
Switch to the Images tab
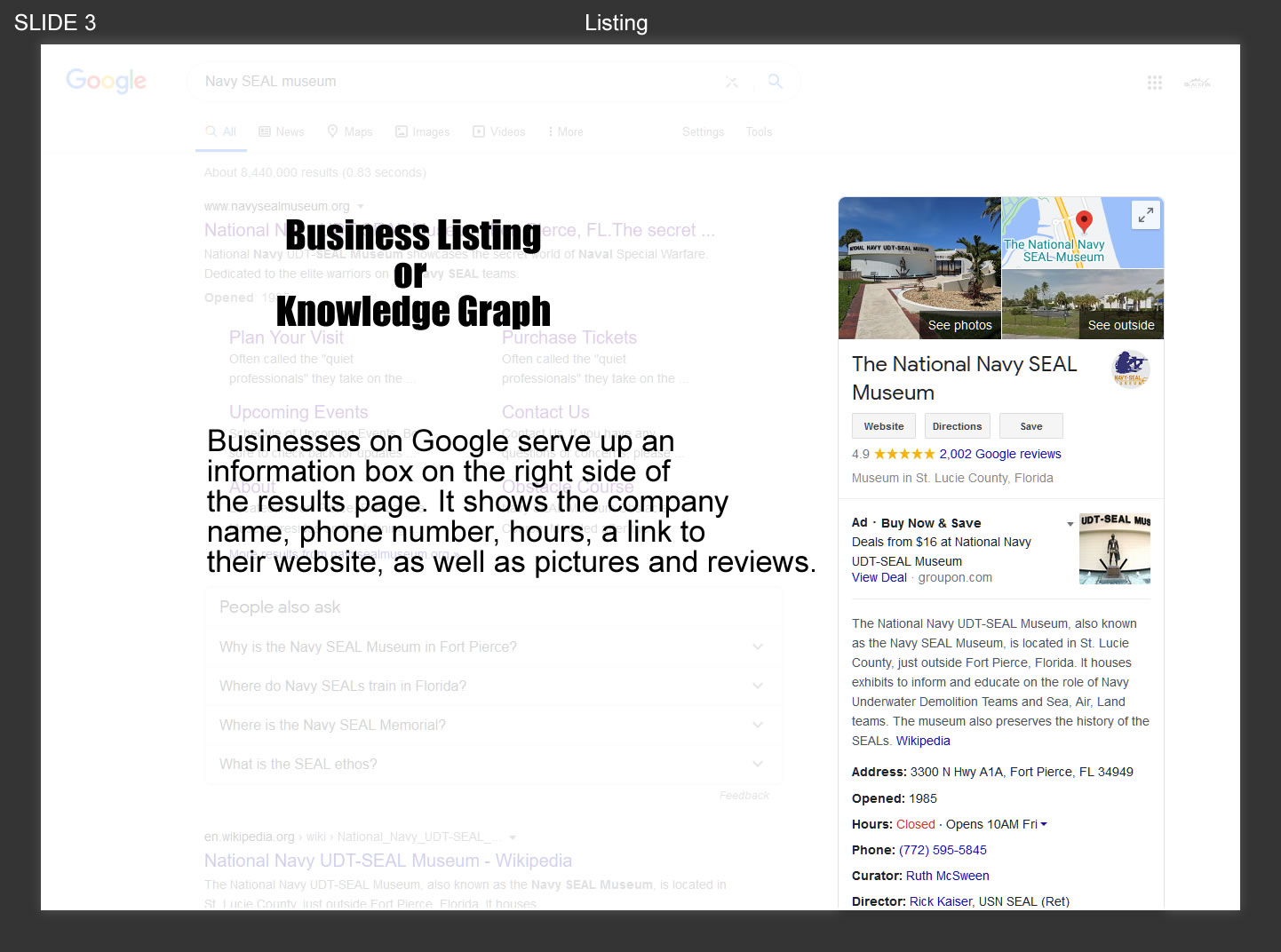(423, 131)
